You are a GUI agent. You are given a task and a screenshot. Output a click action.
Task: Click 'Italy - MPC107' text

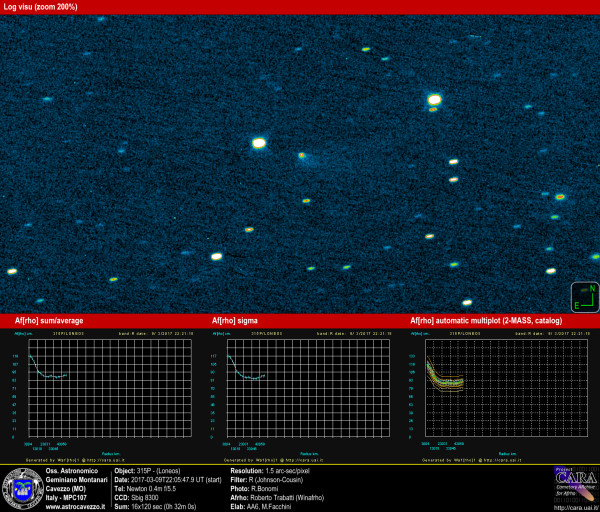[66, 498]
